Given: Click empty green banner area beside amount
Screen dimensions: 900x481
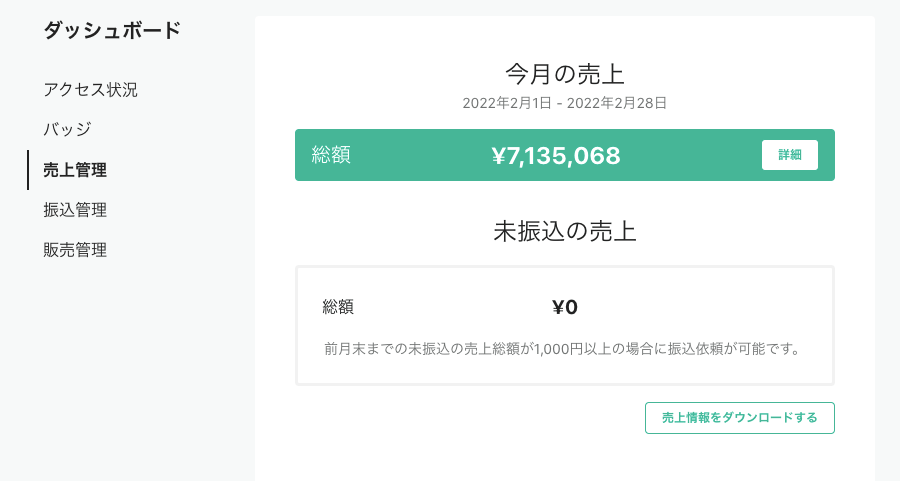Looking at the screenshot, I should [x=689, y=155].
